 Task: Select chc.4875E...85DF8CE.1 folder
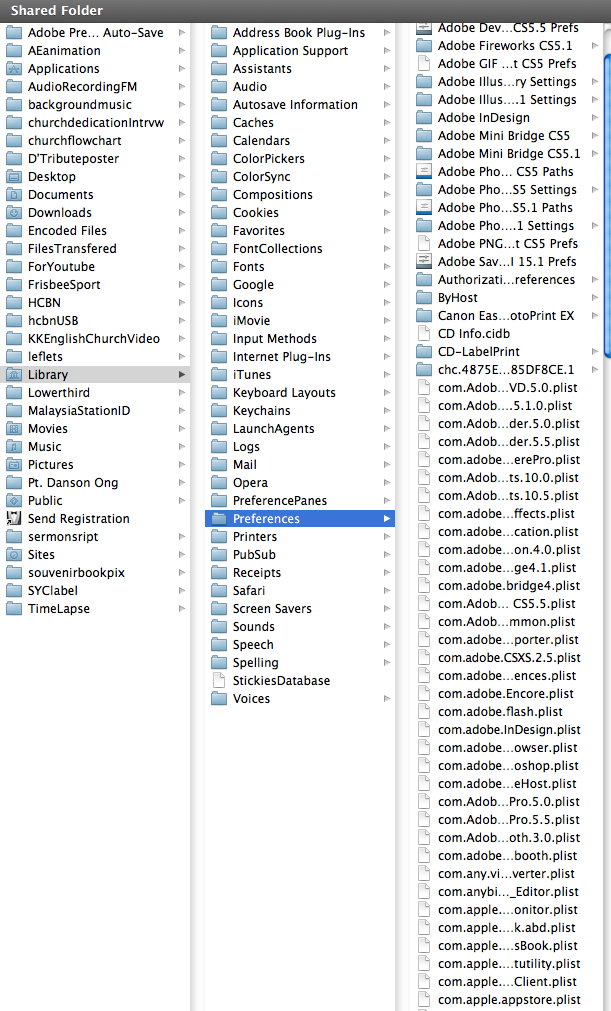[x=506, y=369]
